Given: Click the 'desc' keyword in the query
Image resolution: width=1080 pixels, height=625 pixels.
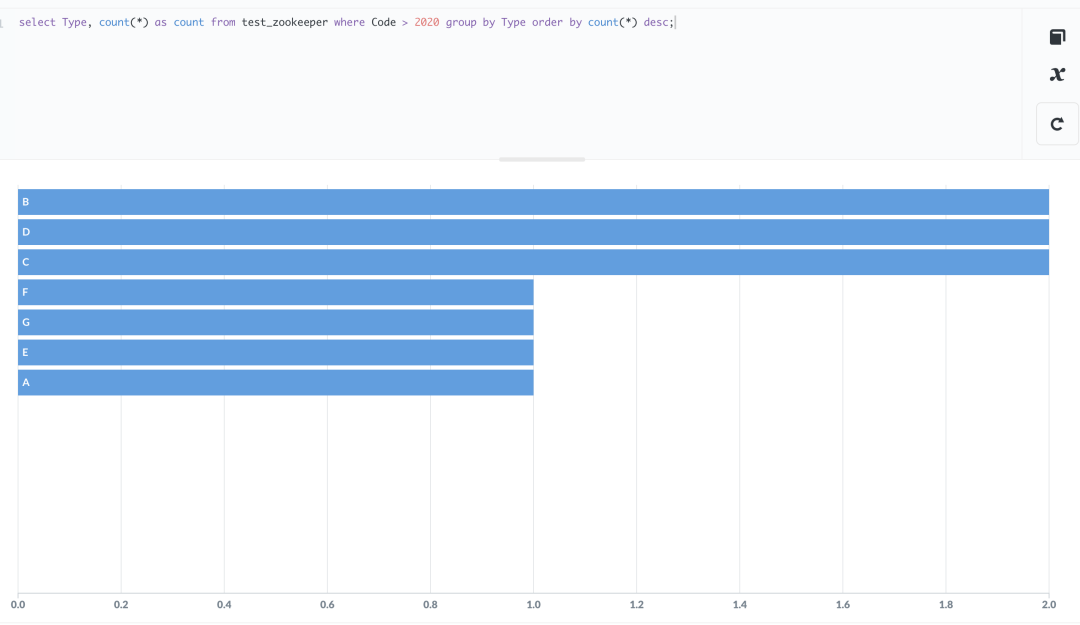Looking at the screenshot, I should [x=656, y=23].
